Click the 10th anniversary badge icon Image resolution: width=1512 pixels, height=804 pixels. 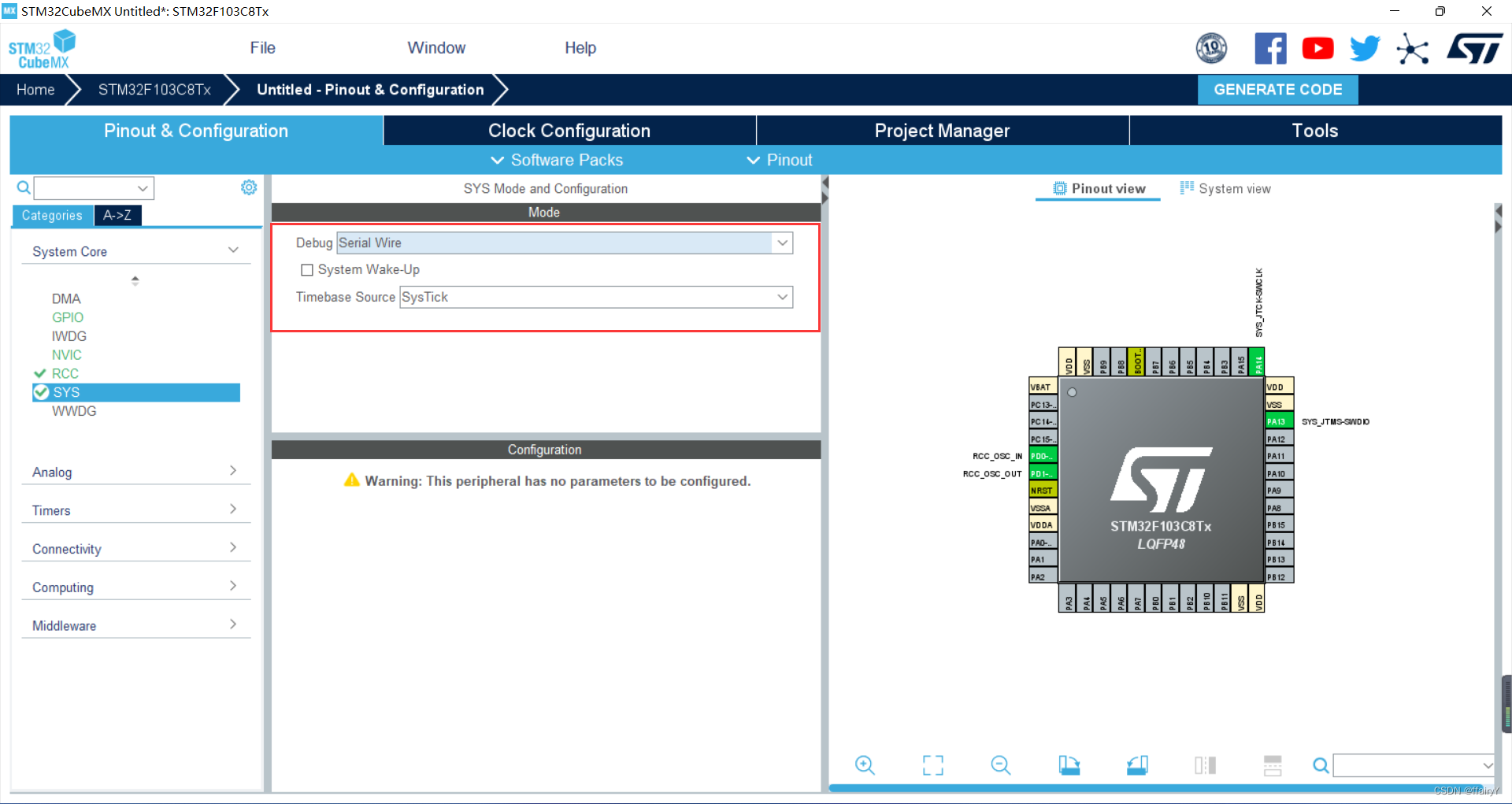1211,49
